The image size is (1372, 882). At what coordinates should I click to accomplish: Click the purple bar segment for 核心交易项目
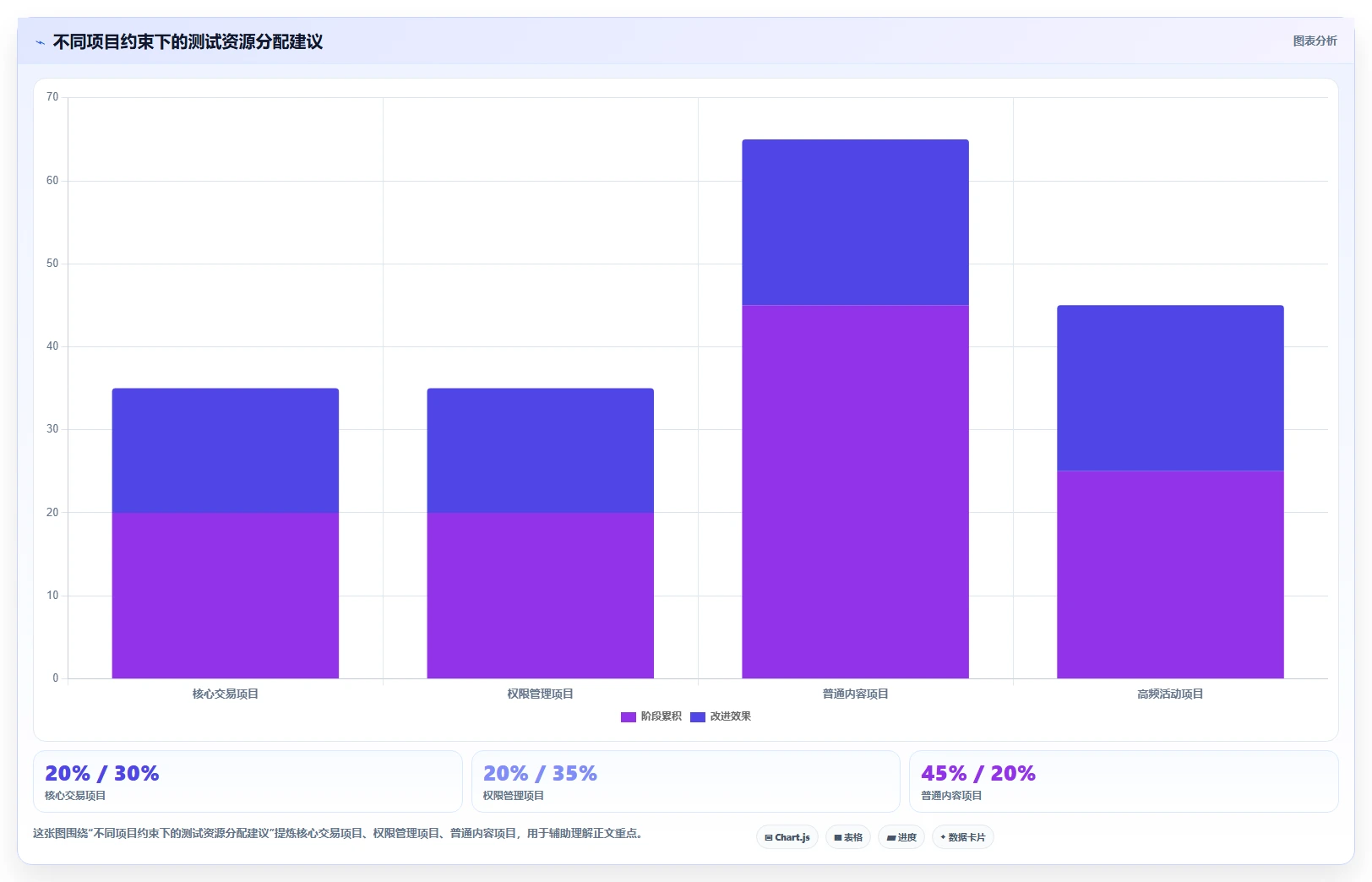click(x=226, y=596)
